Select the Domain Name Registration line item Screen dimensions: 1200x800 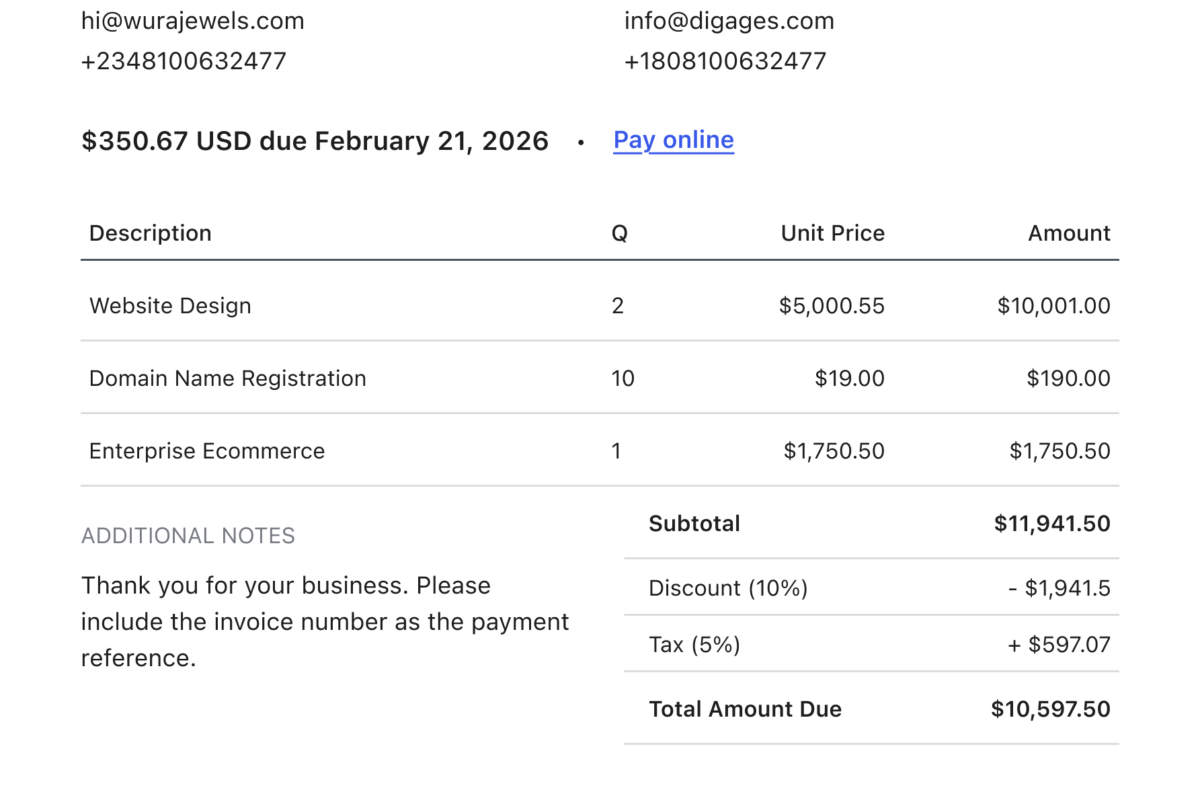coord(228,378)
